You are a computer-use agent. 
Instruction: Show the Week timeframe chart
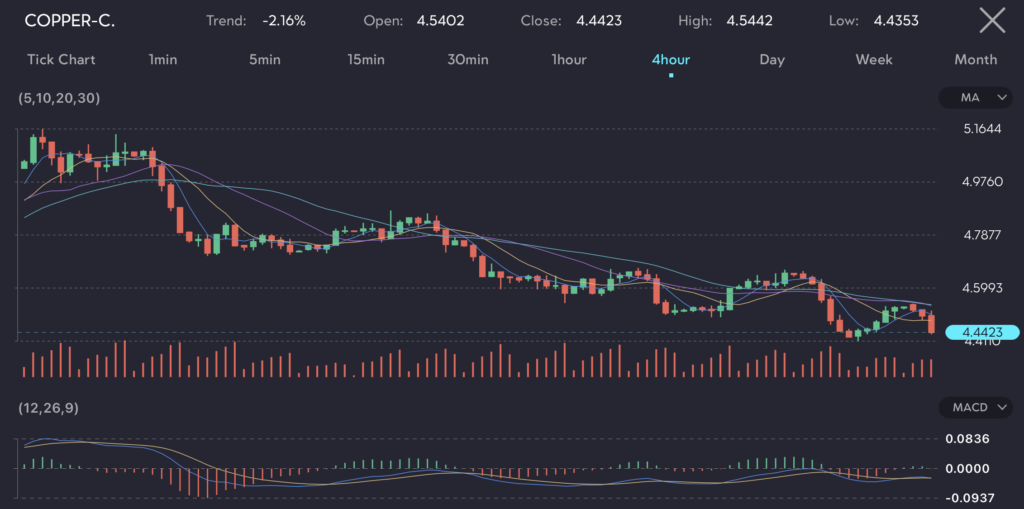coord(873,59)
